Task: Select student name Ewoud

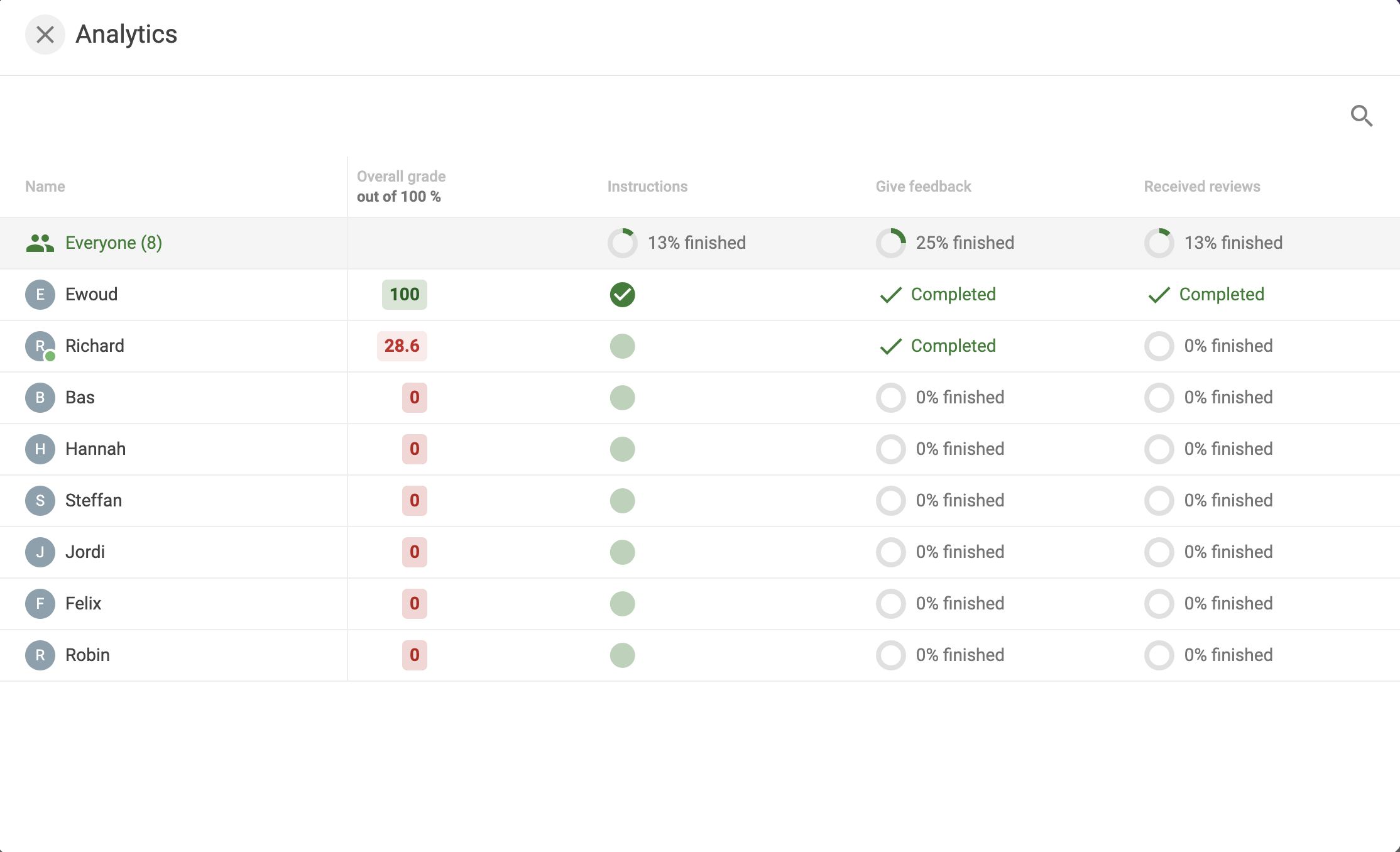Action: (x=92, y=295)
